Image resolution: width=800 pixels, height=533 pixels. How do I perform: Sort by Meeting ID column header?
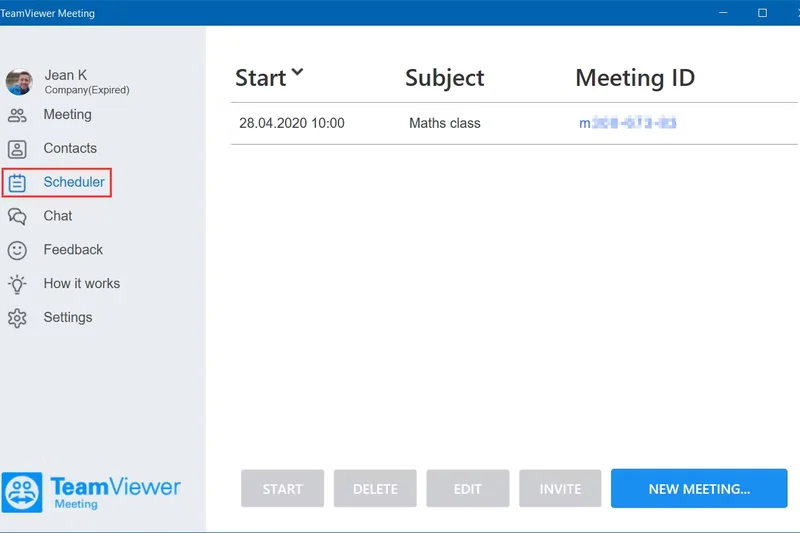(x=635, y=78)
